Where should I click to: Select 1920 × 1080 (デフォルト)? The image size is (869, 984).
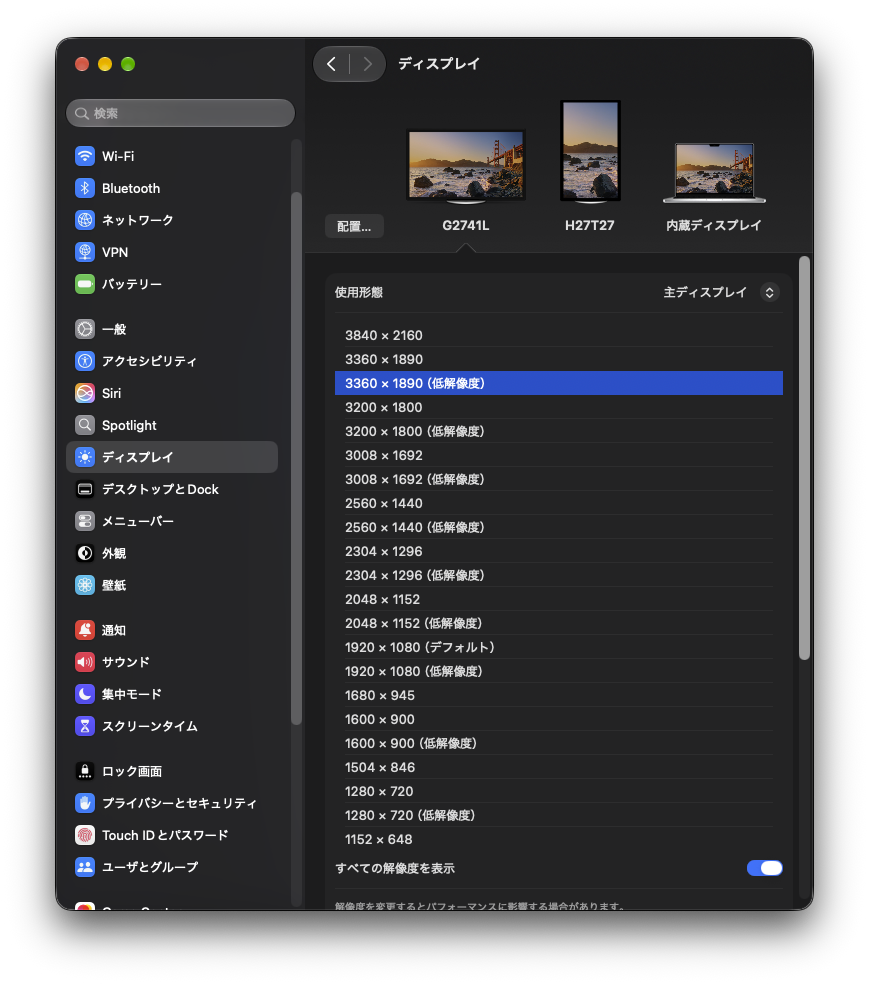click(558, 648)
